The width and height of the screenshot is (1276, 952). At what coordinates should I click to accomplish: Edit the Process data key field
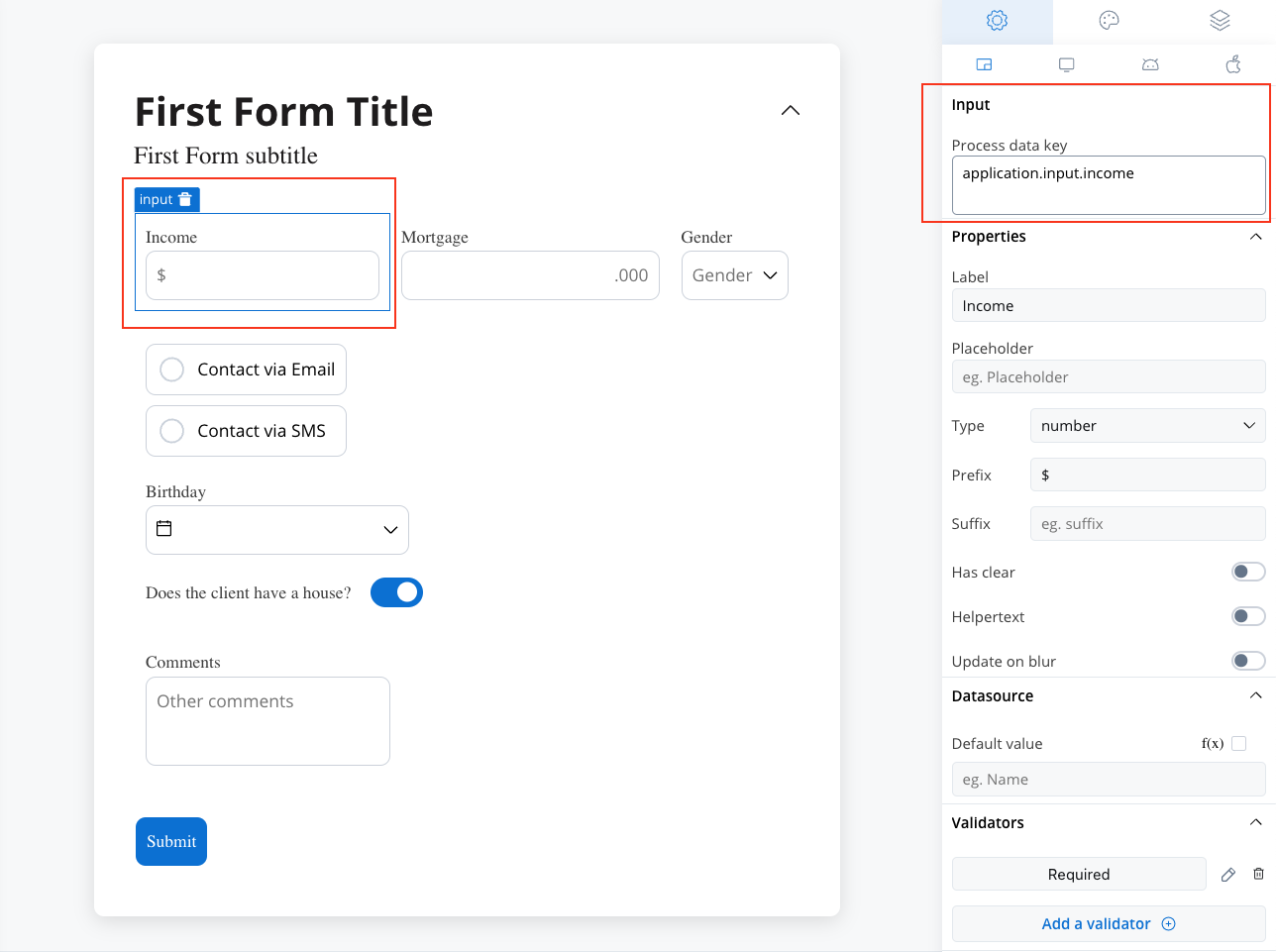pos(1109,185)
